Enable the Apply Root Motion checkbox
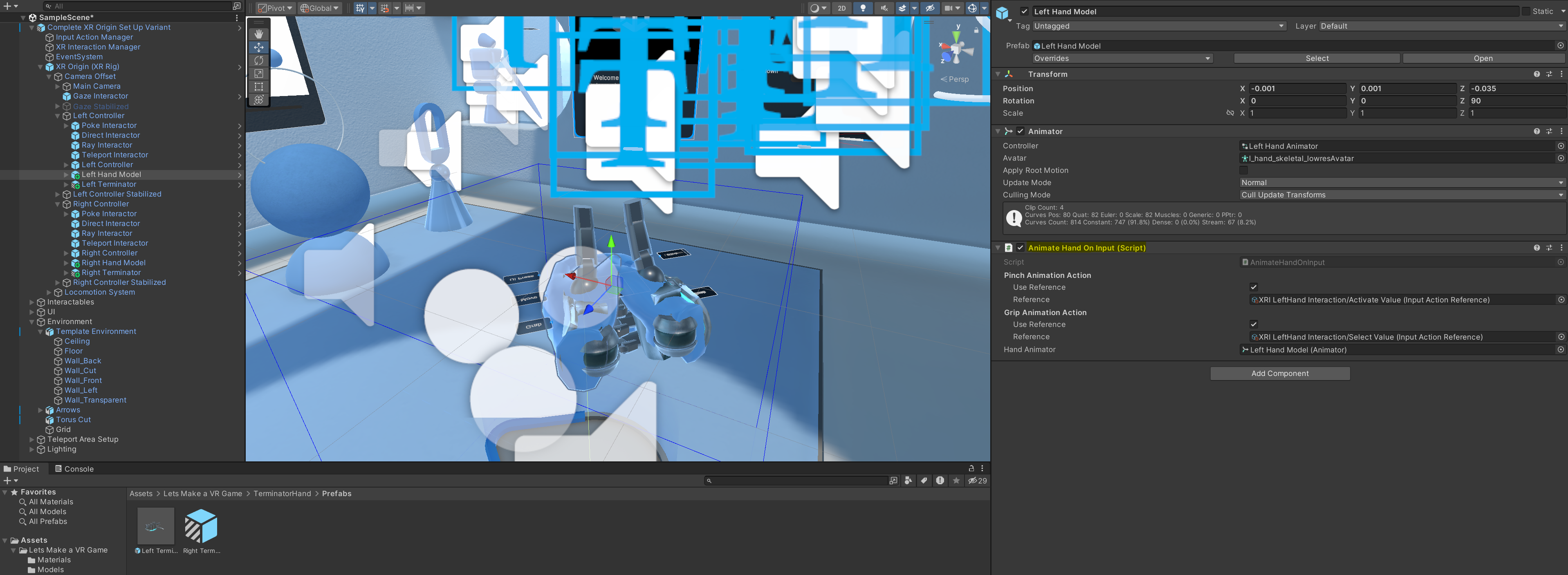 (1244, 170)
